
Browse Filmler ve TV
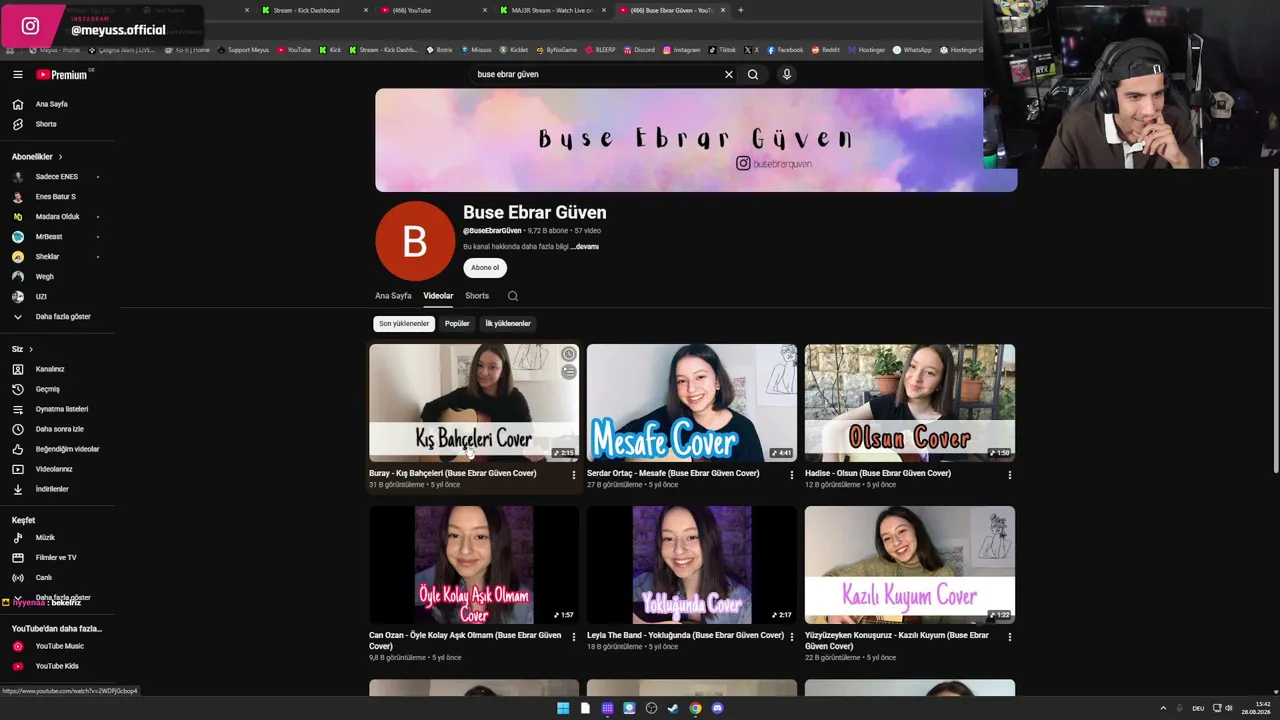58,557
